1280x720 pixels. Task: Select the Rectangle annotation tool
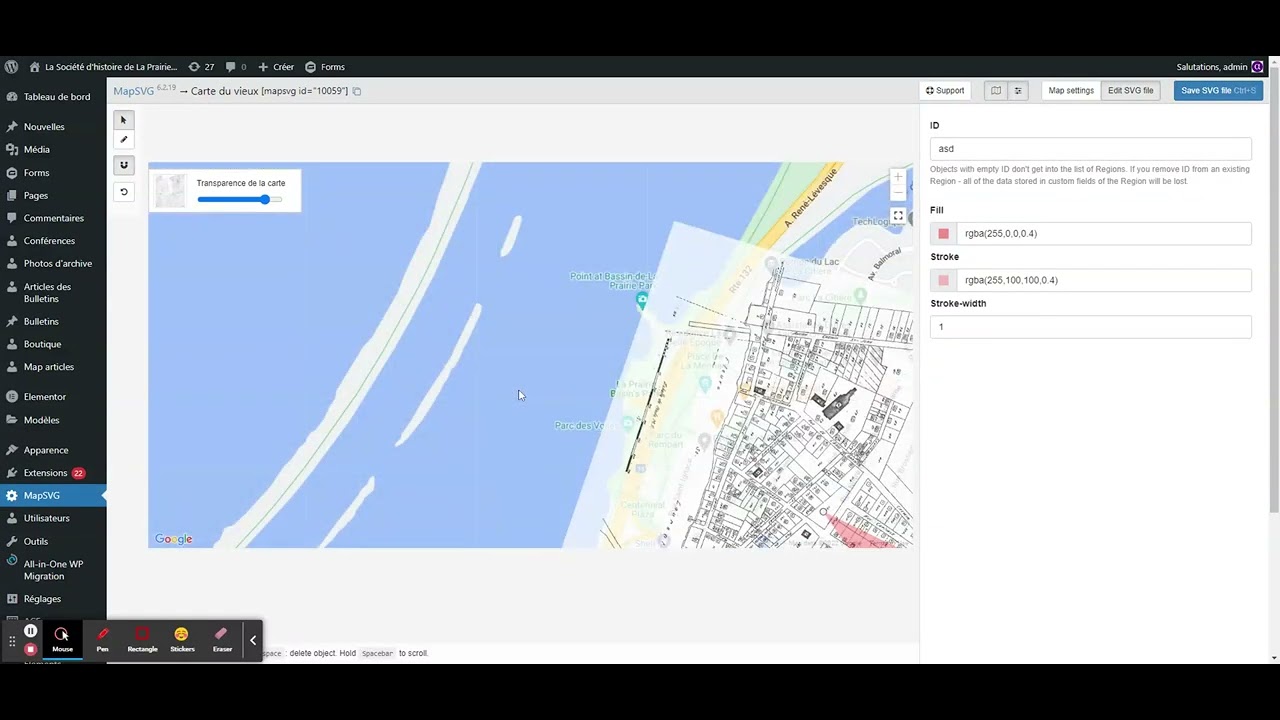(x=143, y=639)
